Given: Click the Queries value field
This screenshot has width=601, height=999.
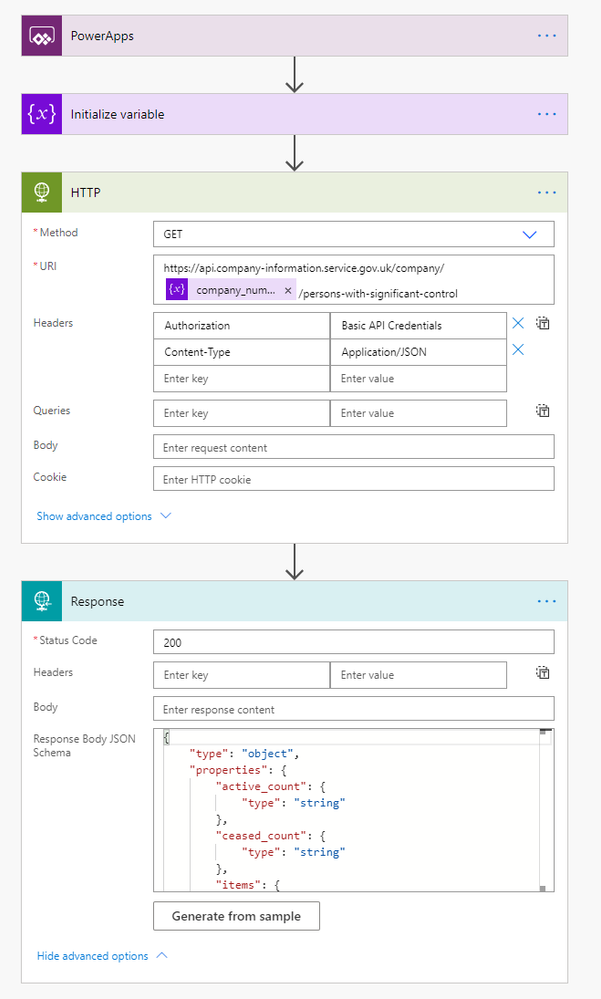Looking at the screenshot, I should (x=418, y=413).
